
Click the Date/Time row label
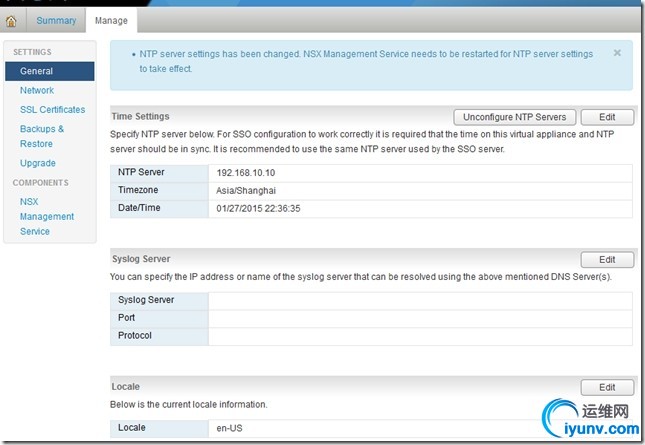(139, 208)
